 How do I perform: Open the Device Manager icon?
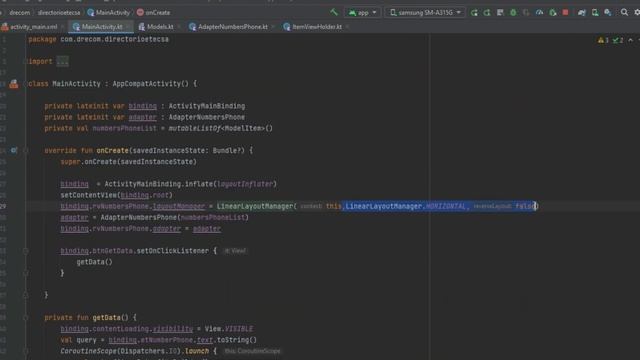click(x=595, y=13)
